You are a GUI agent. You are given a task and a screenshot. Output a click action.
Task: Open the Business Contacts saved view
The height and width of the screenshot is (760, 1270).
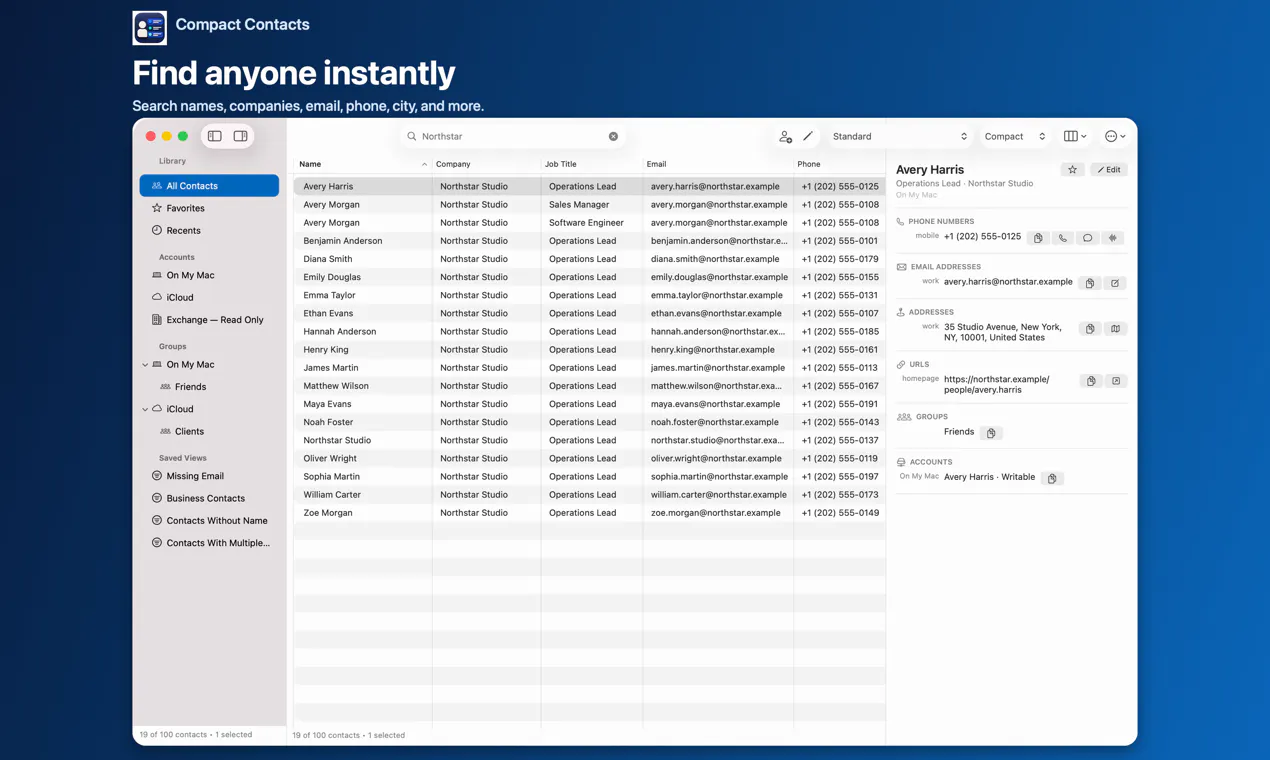pyautogui.click(x=209, y=498)
